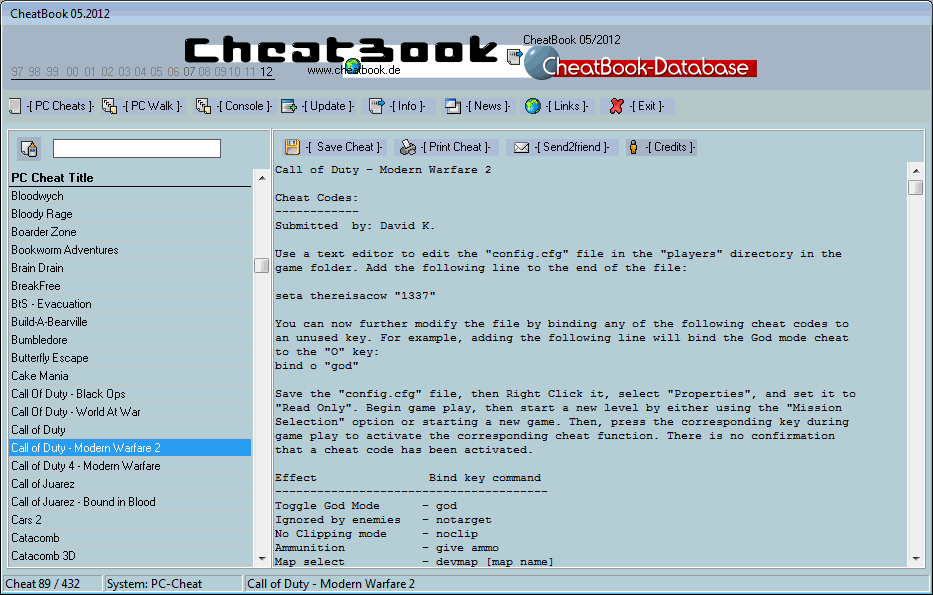The image size is (933, 595).
Task: Select year 97 in the year strip
Action: pos(17,72)
